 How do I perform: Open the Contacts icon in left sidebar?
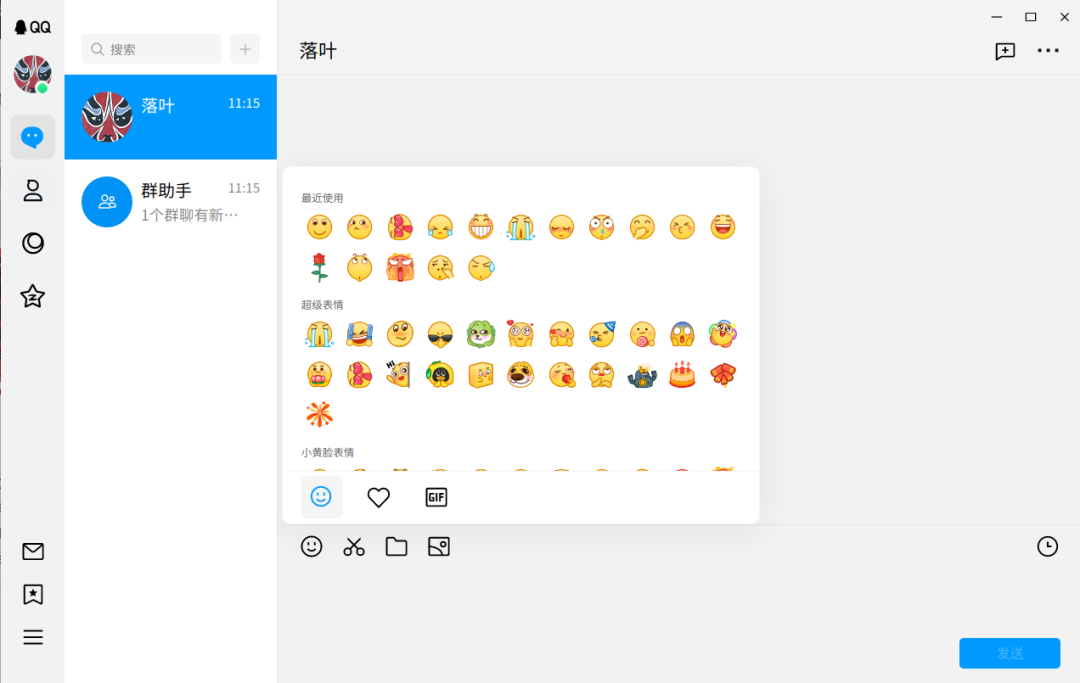tap(33, 191)
